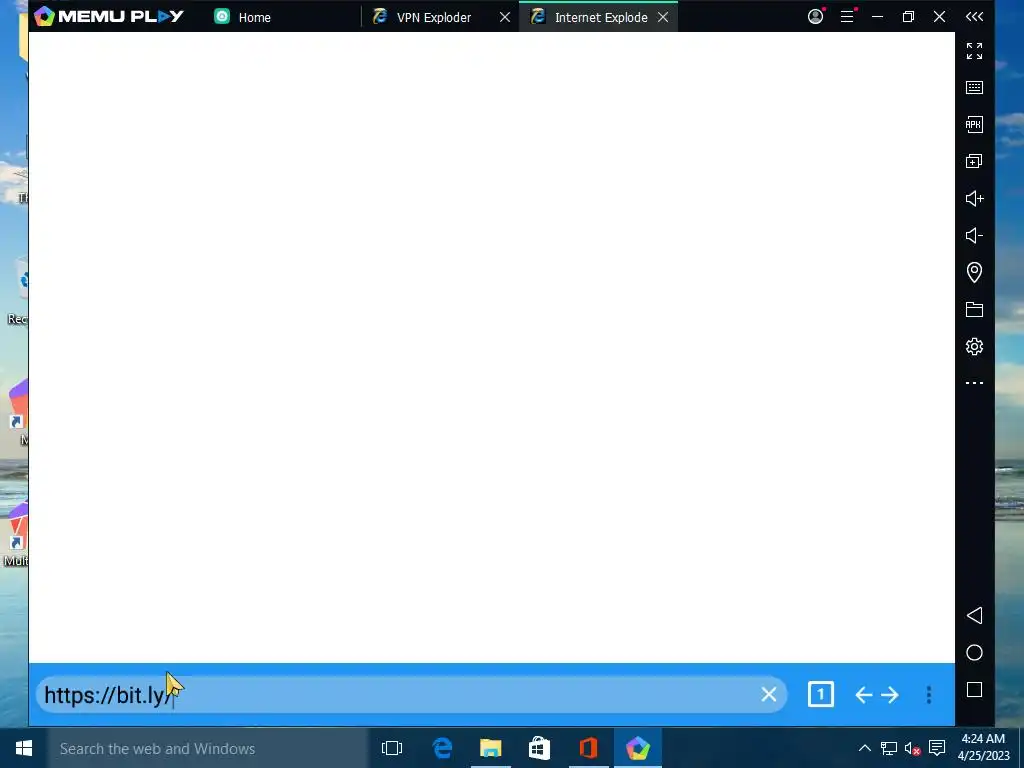Open Microsoft Store from taskbar

click(x=539, y=748)
